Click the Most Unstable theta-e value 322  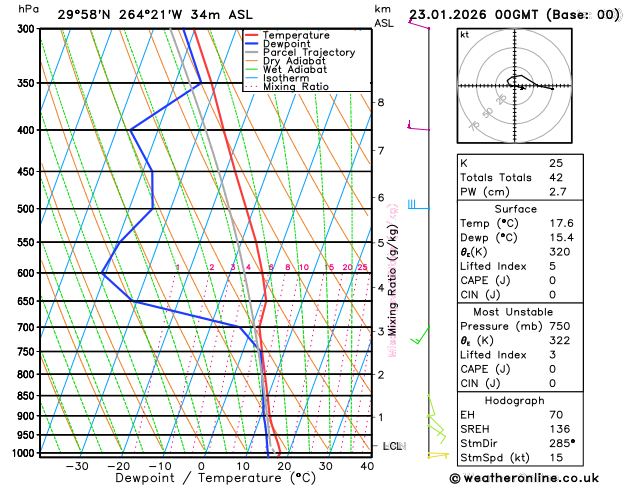tap(560, 340)
